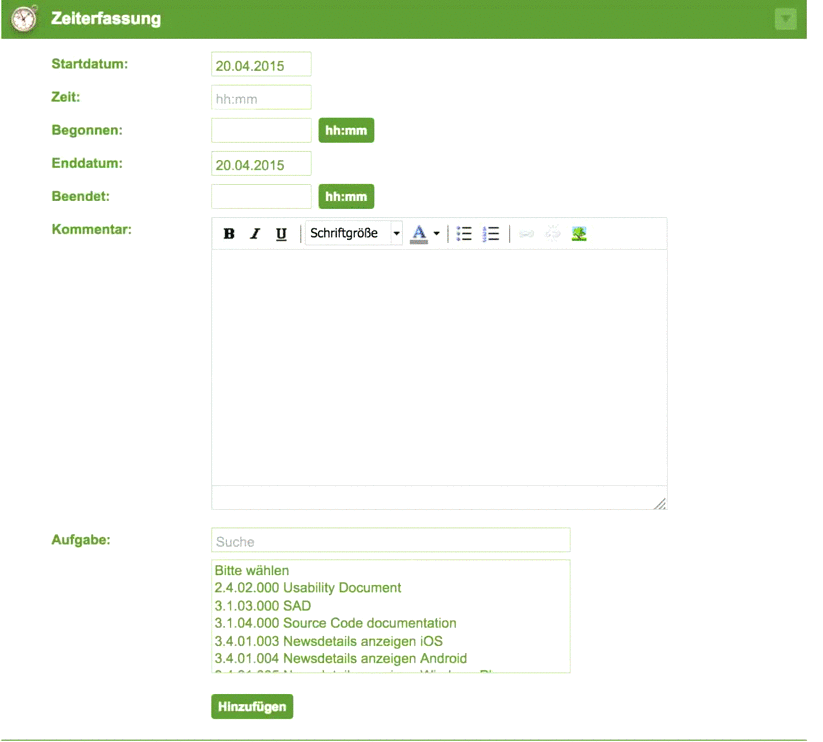Select '2.4.02.000 Usability Document' task
The image size is (823, 742).
click(x=391, y=588)
